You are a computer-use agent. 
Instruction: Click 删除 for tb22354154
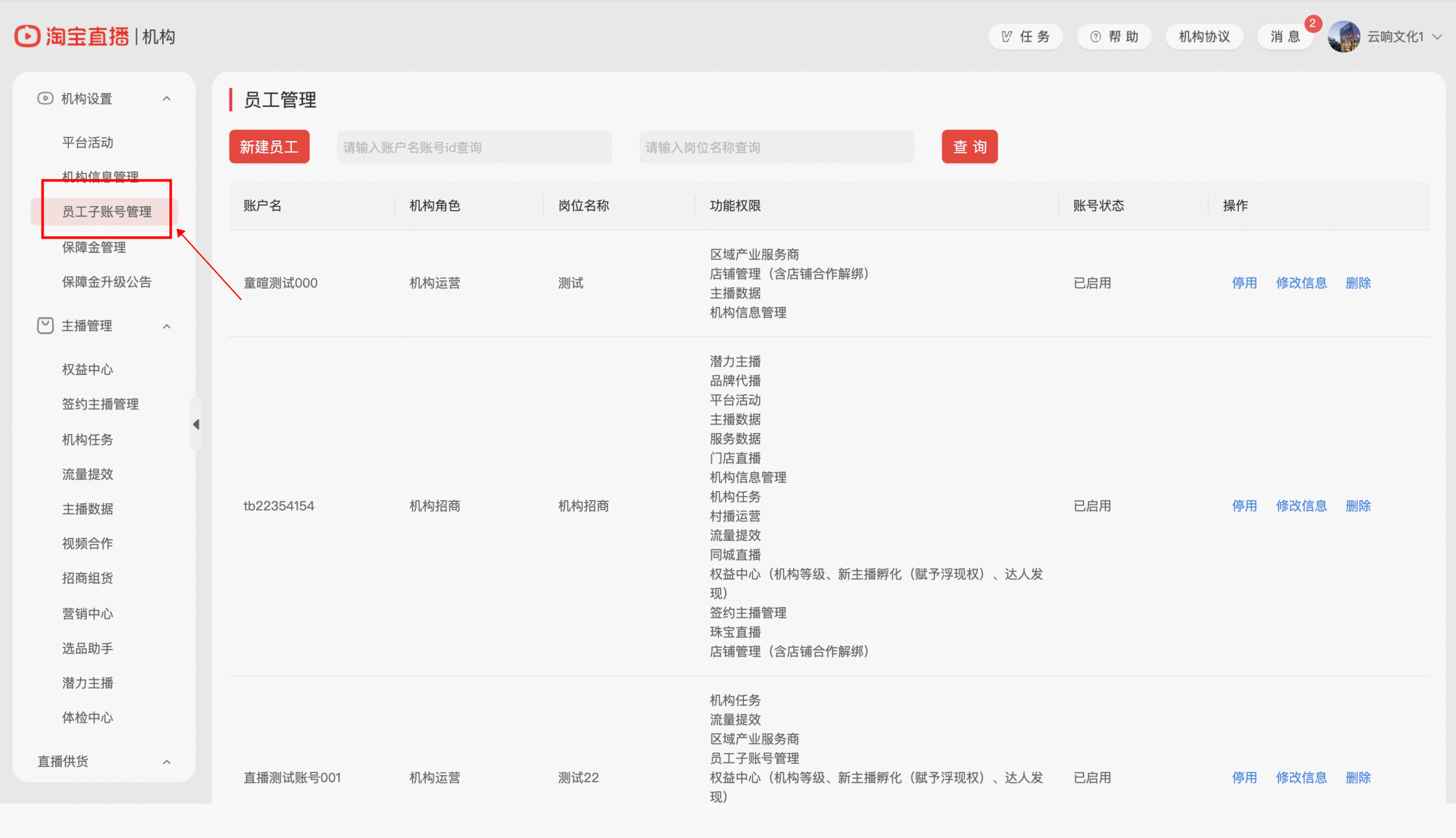[x=1358, y=506]
